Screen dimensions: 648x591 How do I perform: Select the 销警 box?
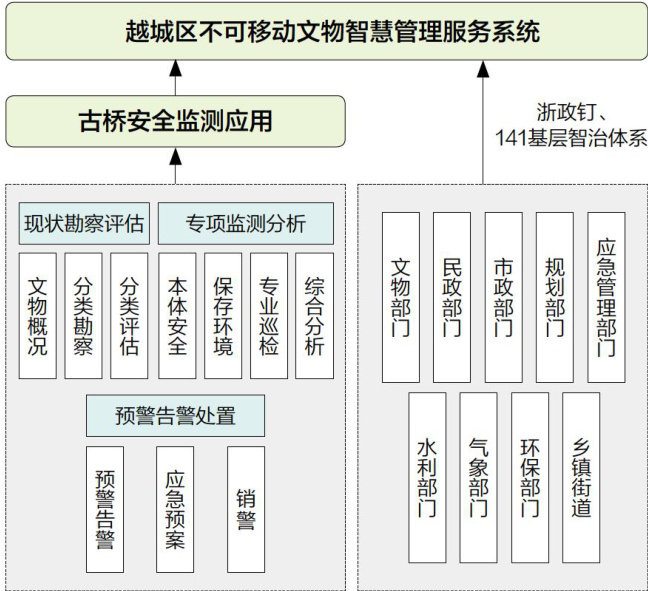click(246, 509)
